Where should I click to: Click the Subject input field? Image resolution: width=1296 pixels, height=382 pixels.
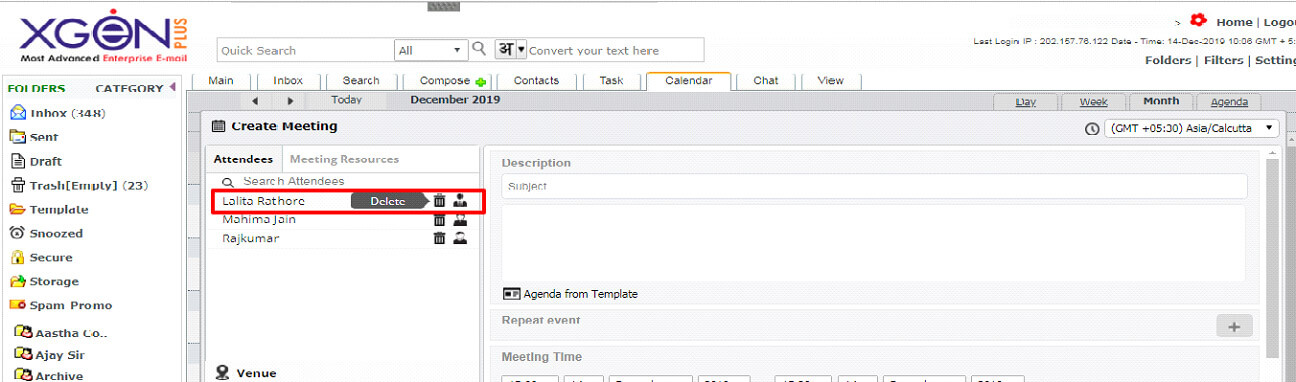tap(875, 186)
